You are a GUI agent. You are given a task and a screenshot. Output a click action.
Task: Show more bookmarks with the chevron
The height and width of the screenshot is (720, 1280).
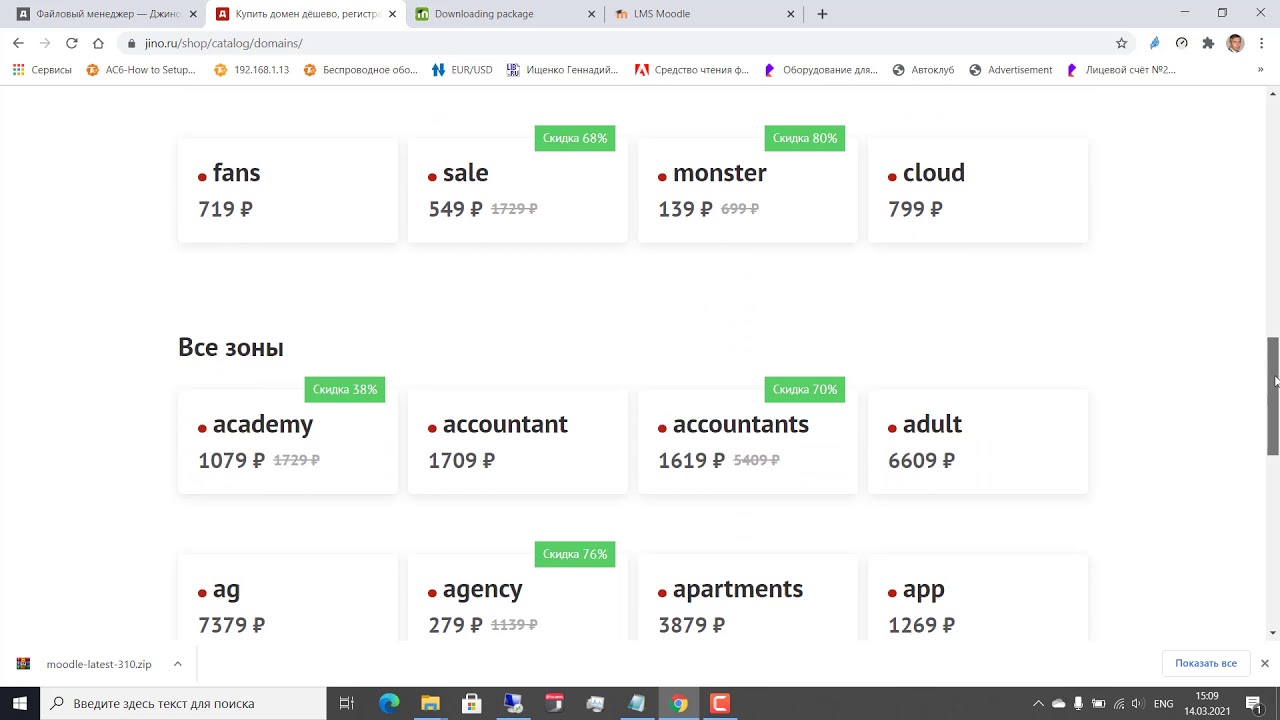1260,70
